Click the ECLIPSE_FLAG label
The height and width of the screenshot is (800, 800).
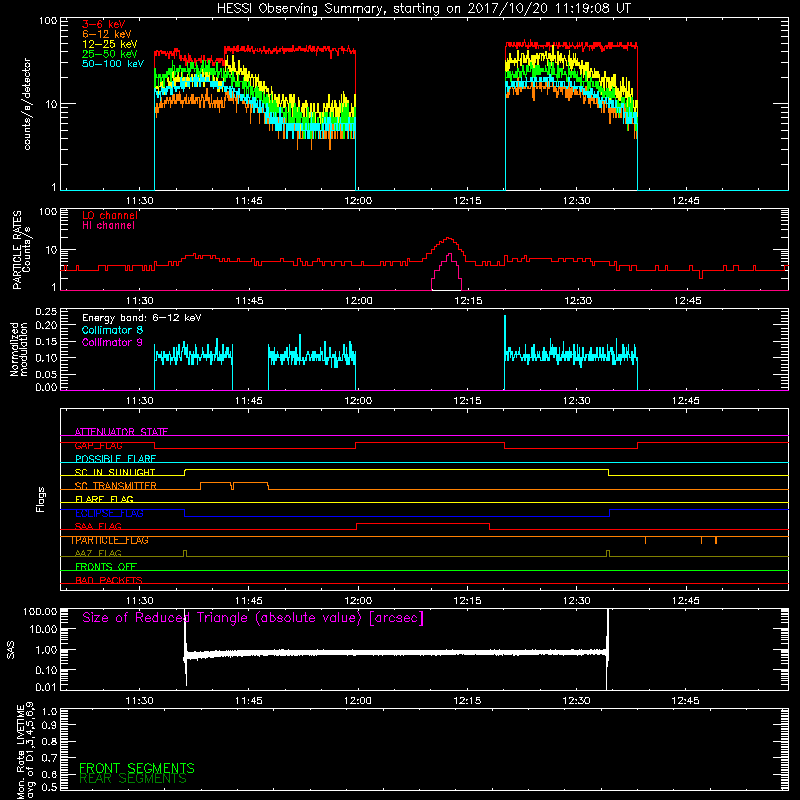[x=109, y=513]
